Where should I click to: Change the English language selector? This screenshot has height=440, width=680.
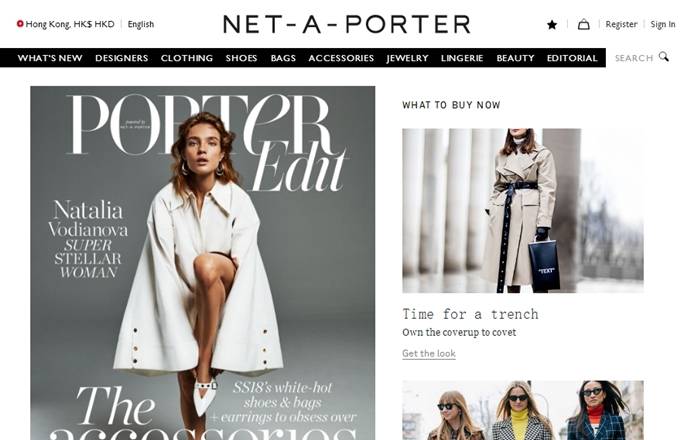coord(141,24)
